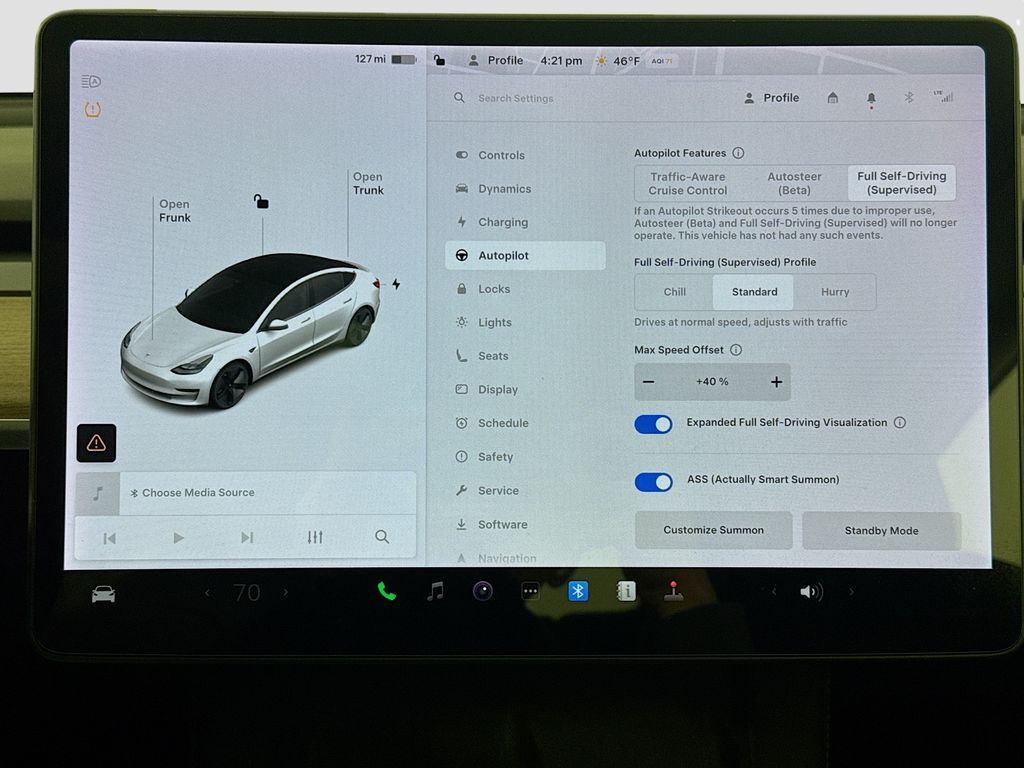The height and width of the screenshot is (768, 1024).
Task: Tap the notifications bell icon
Action: 871,98
